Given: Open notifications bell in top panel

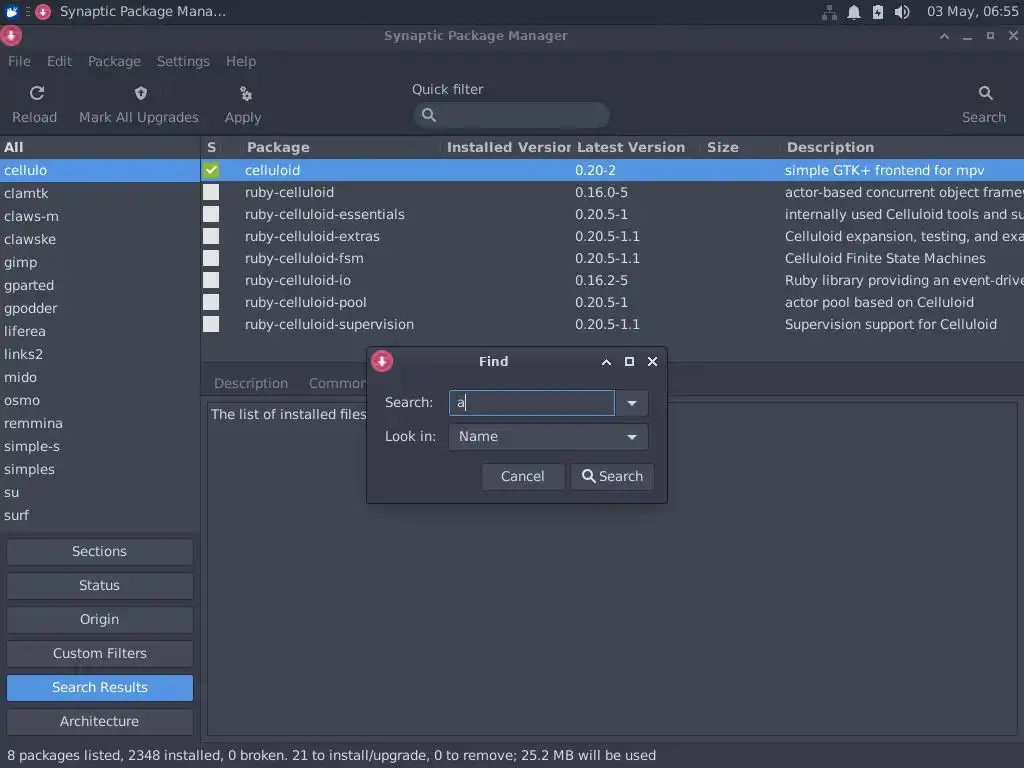Looking at the screenshot, I should [854, 12].
